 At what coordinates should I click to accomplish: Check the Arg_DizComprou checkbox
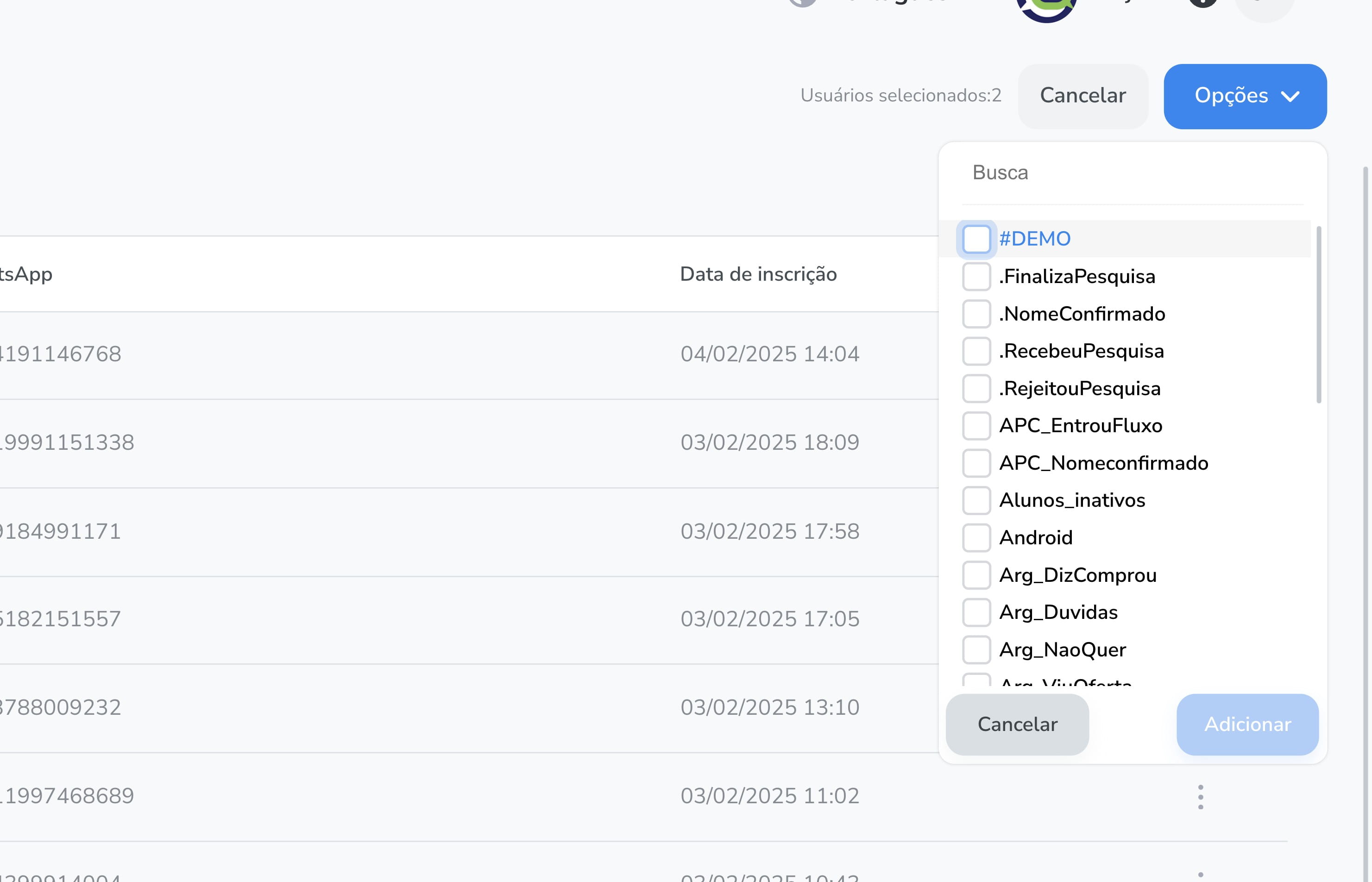point(976,575)
